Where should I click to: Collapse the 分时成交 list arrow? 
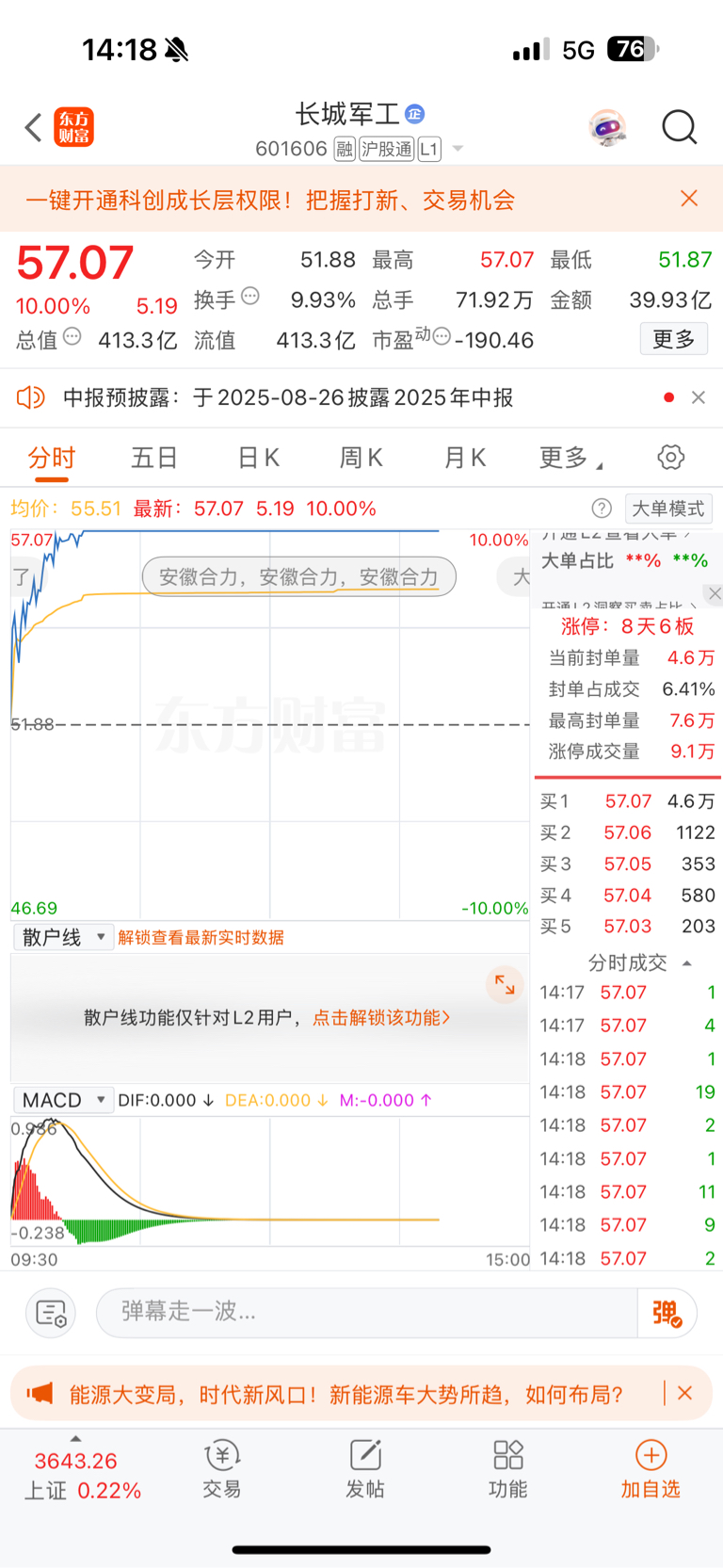tap(687, 963)
